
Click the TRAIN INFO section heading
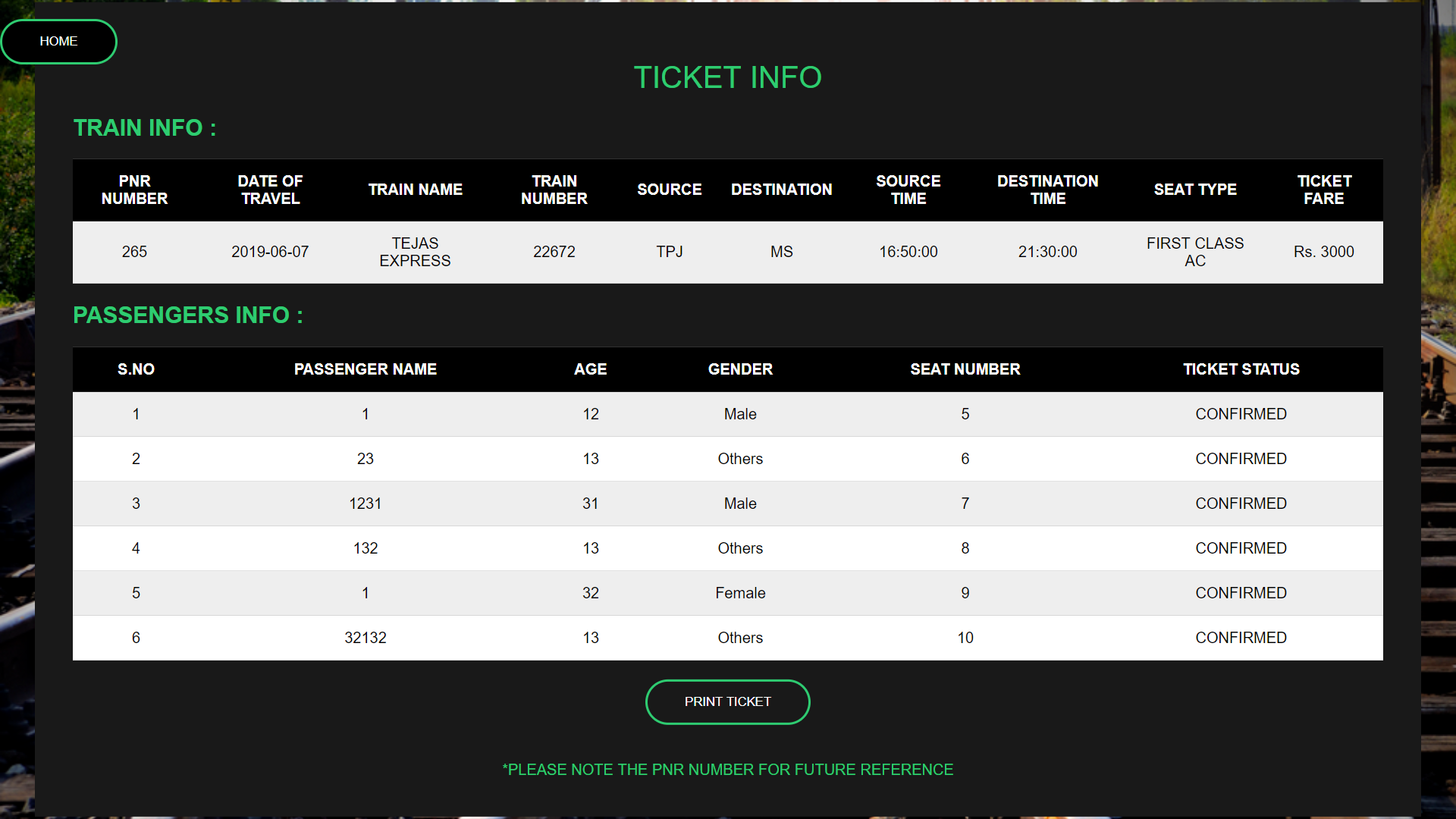coord(144,127)
